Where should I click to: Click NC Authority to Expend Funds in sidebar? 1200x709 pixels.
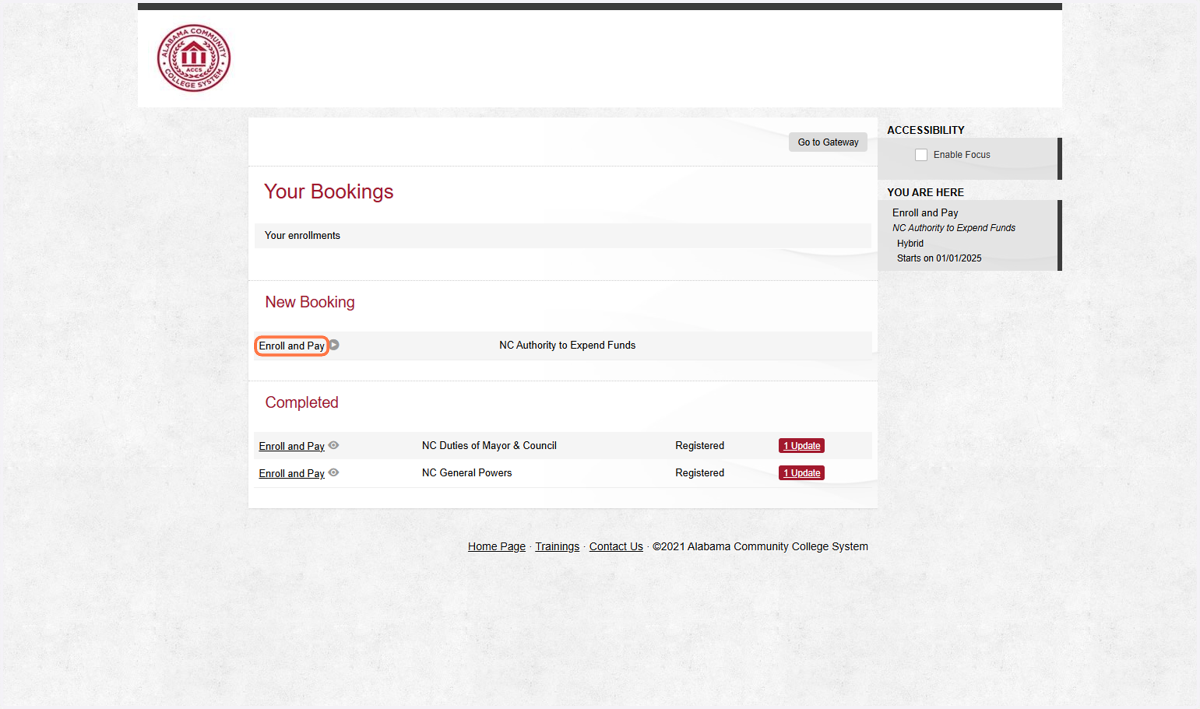(x=954, y=228)
